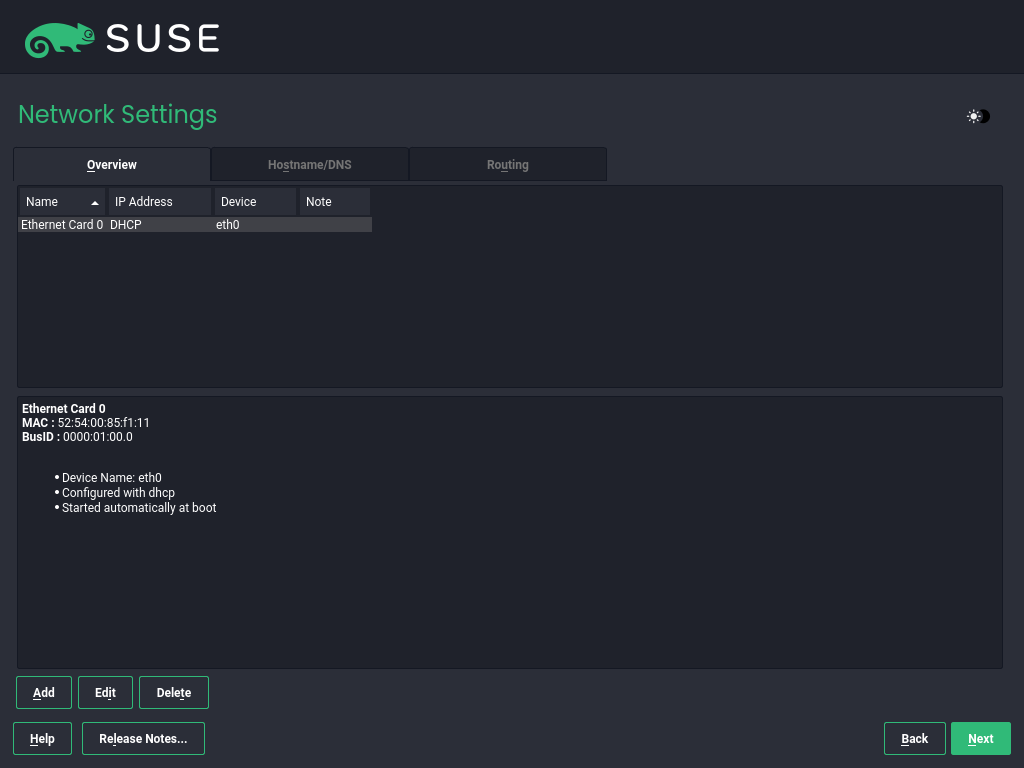The image size is (1024, 768).
Task: Add a new network interface
Action: pos(43,692)
